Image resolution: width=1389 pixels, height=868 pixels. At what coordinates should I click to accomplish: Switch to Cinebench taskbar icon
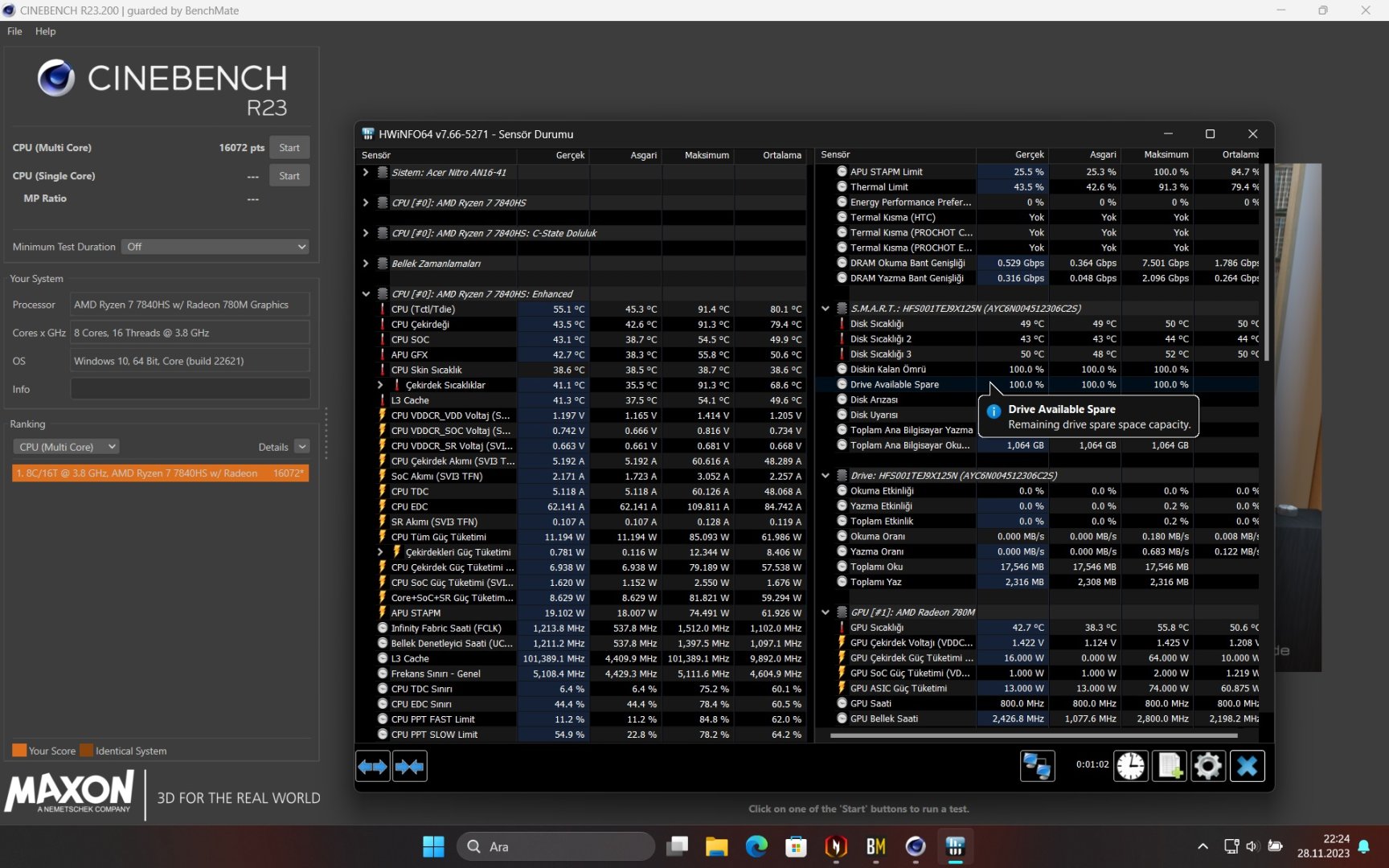[916, 846]
